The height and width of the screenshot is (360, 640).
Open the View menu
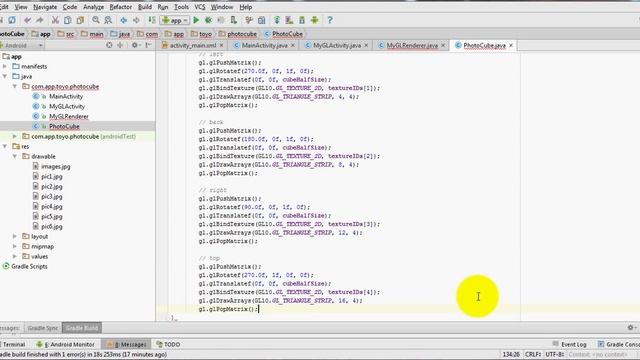point(21,7)
